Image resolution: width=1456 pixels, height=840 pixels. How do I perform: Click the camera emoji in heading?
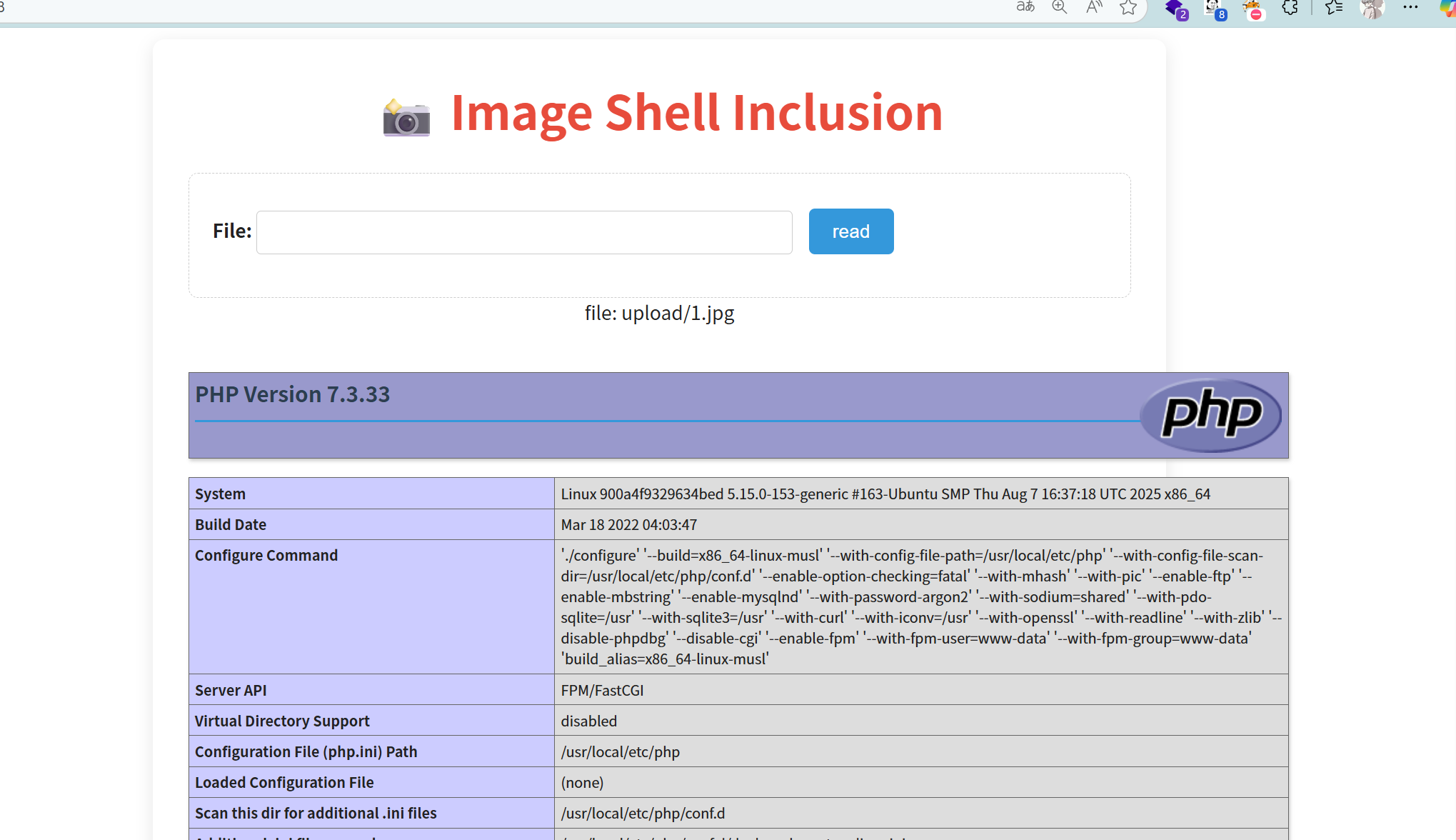click(x=406, y=117)
